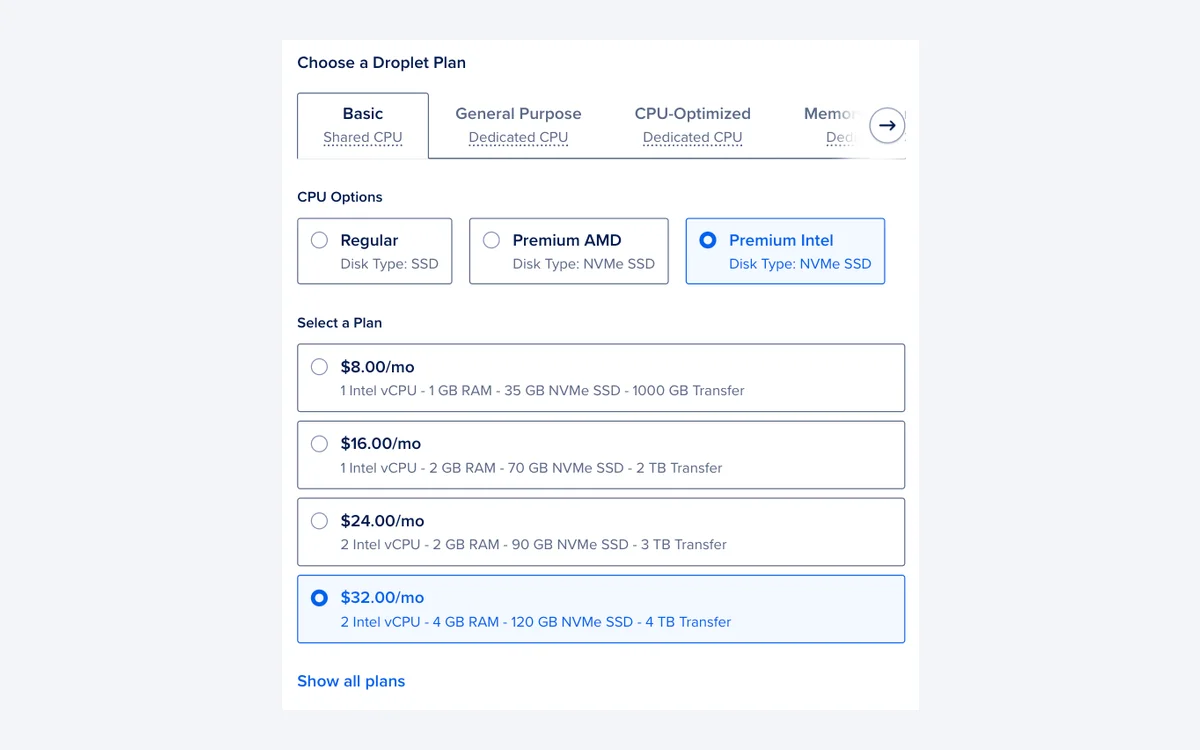Viewport: 1200px width, 750px height.
Task: Choose the $16.00/mo plan
Action: [601, 455]
